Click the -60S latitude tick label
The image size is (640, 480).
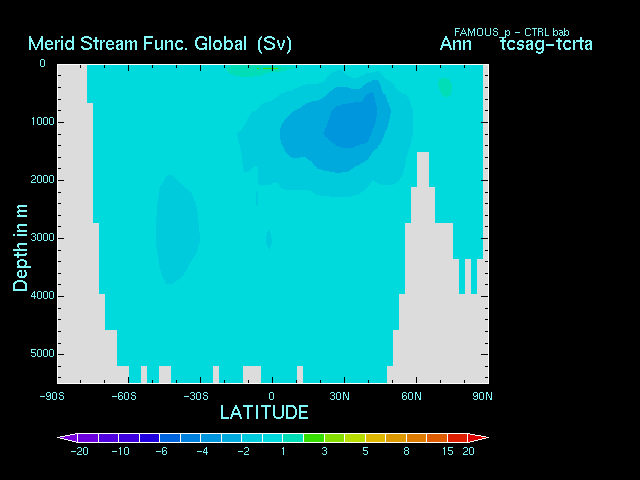point(124,396)
